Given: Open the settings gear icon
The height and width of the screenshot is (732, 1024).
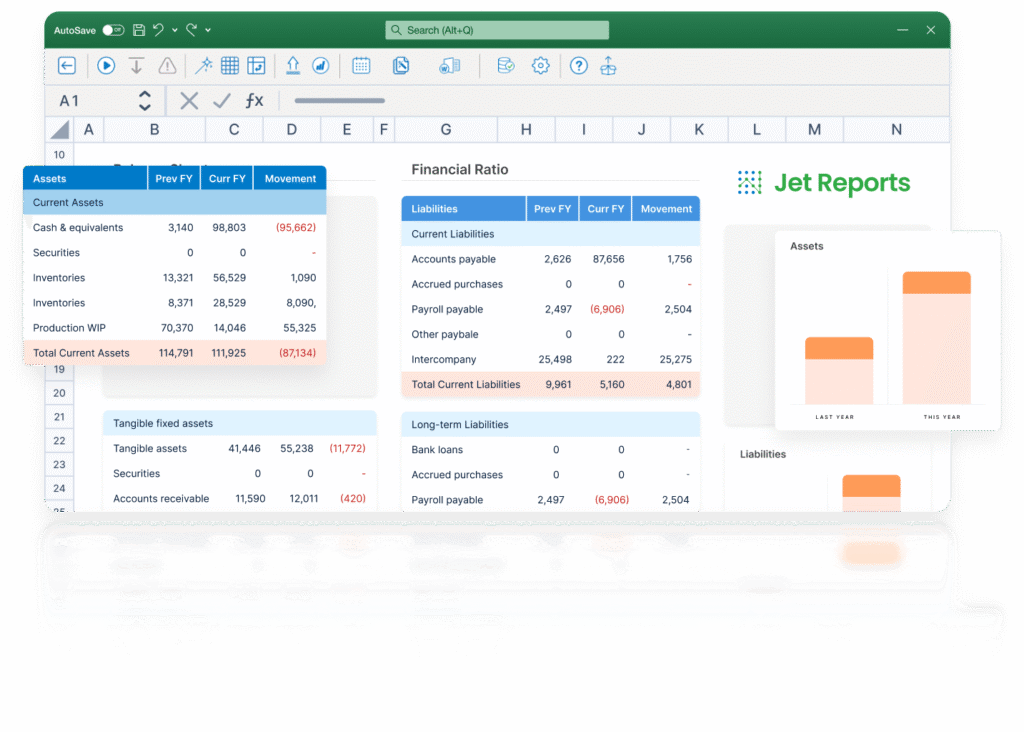Looking at the screenshot, I should [x=541, y=66].
